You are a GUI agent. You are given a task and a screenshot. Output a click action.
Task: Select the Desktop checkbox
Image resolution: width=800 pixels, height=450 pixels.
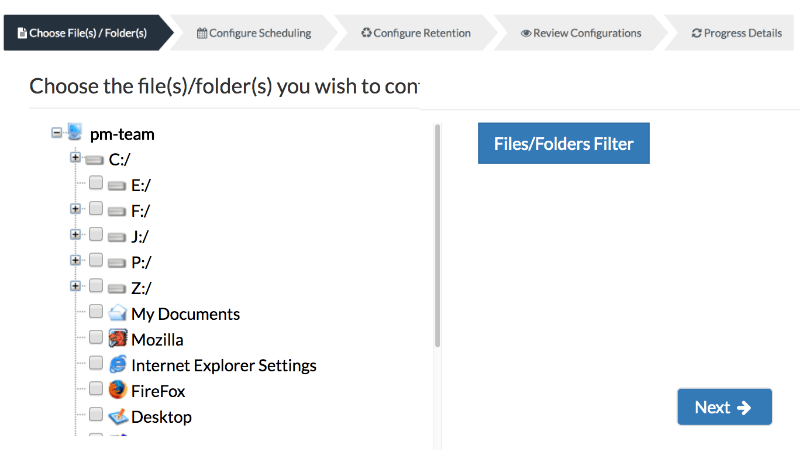[x=95, y=414]
